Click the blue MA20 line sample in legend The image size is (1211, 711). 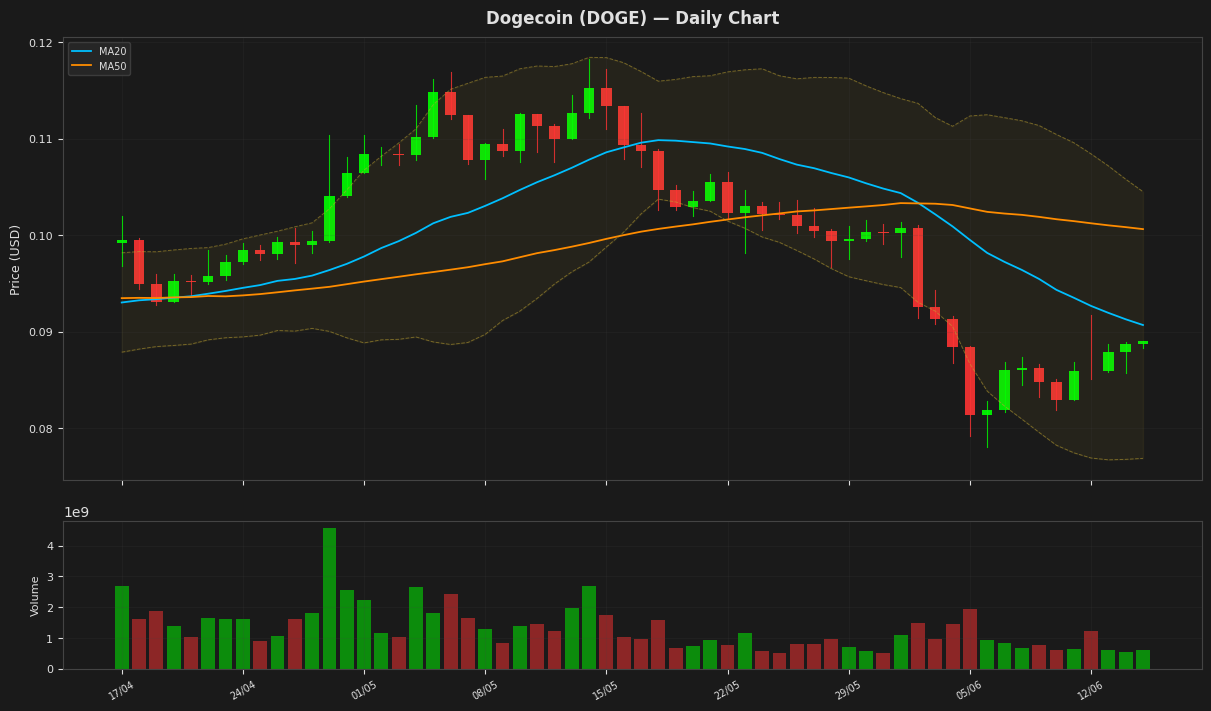click(82, 51)
